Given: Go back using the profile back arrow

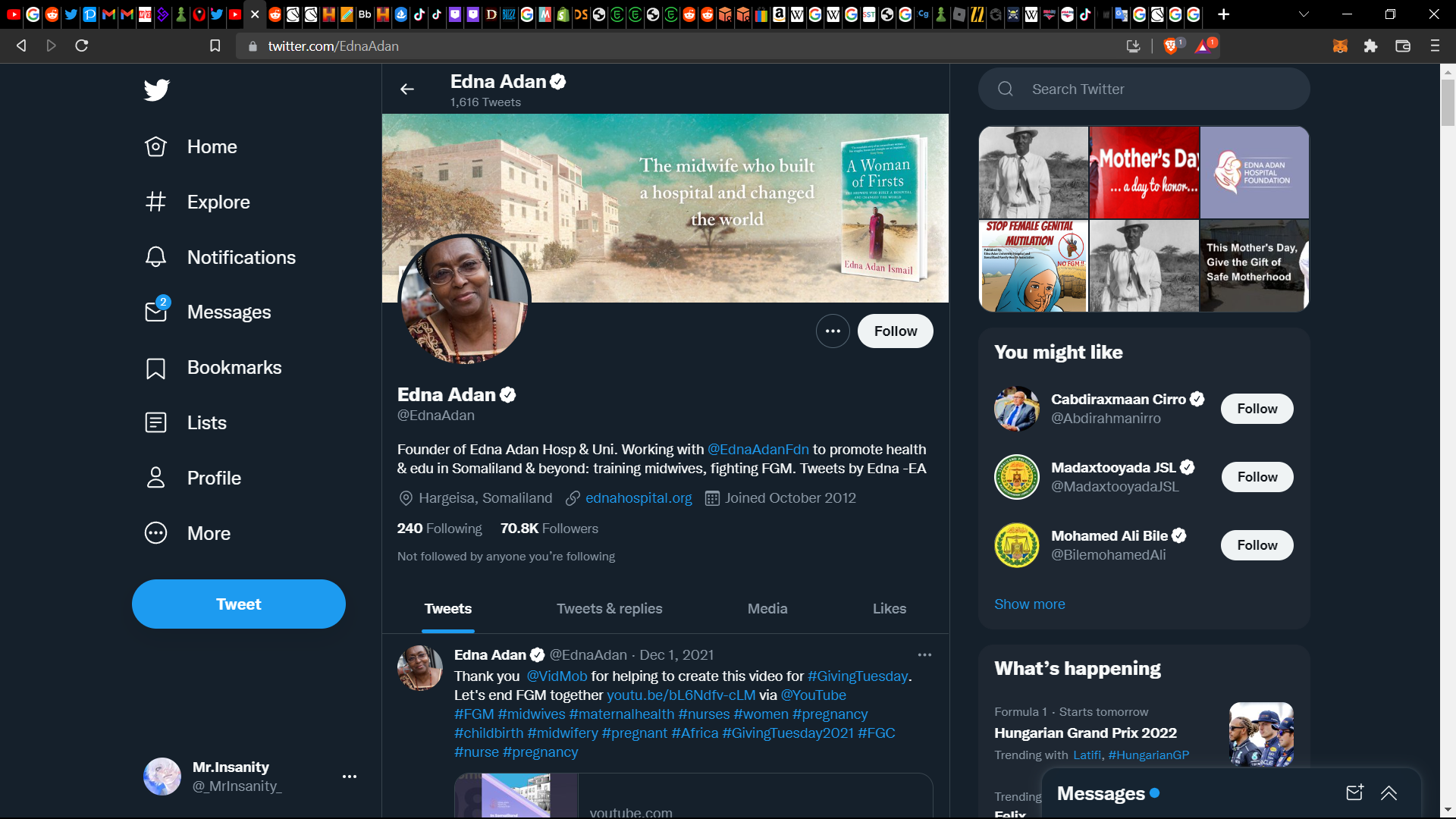Looking at the screenshot, I should tap(407, 89).
